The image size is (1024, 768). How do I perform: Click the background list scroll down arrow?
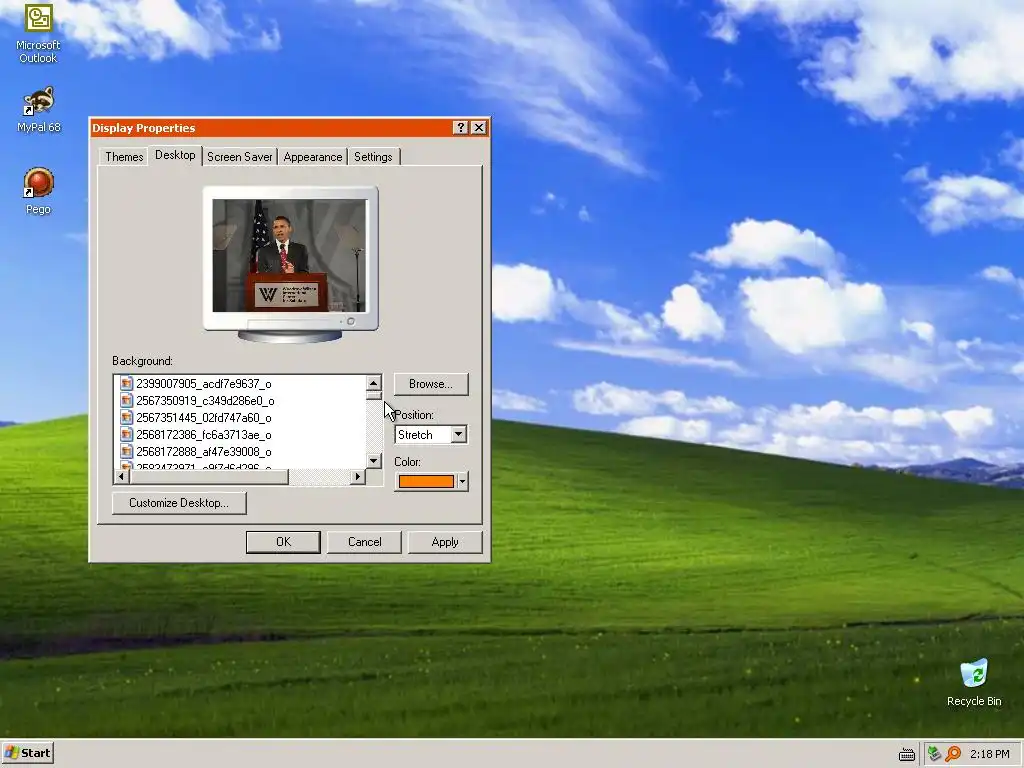[x=374, y=460]
